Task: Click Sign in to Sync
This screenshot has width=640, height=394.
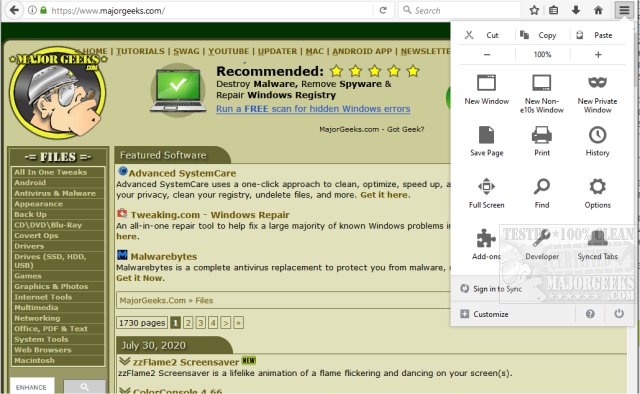Action: 492,289
